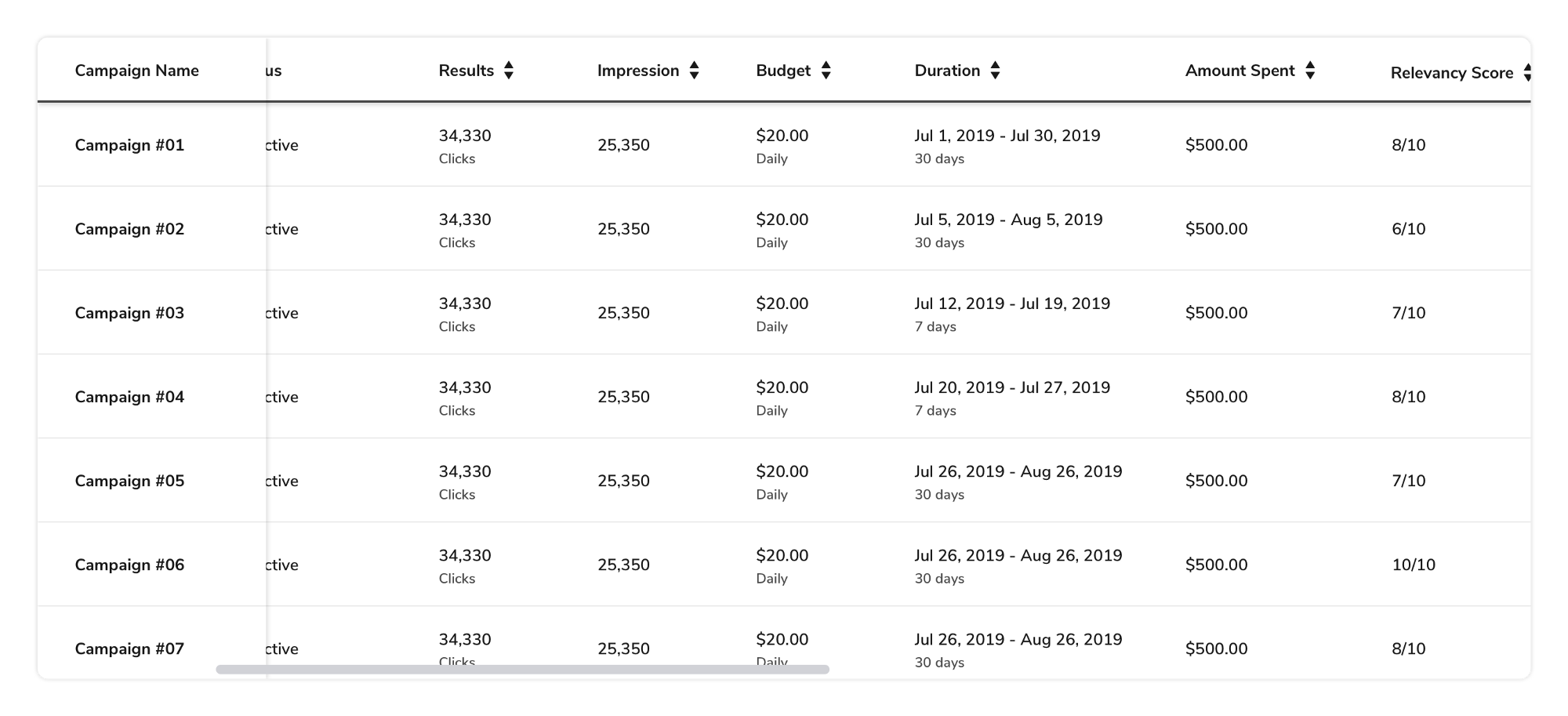
Task: Click Campaign #04 name
Action: point(129,397)
